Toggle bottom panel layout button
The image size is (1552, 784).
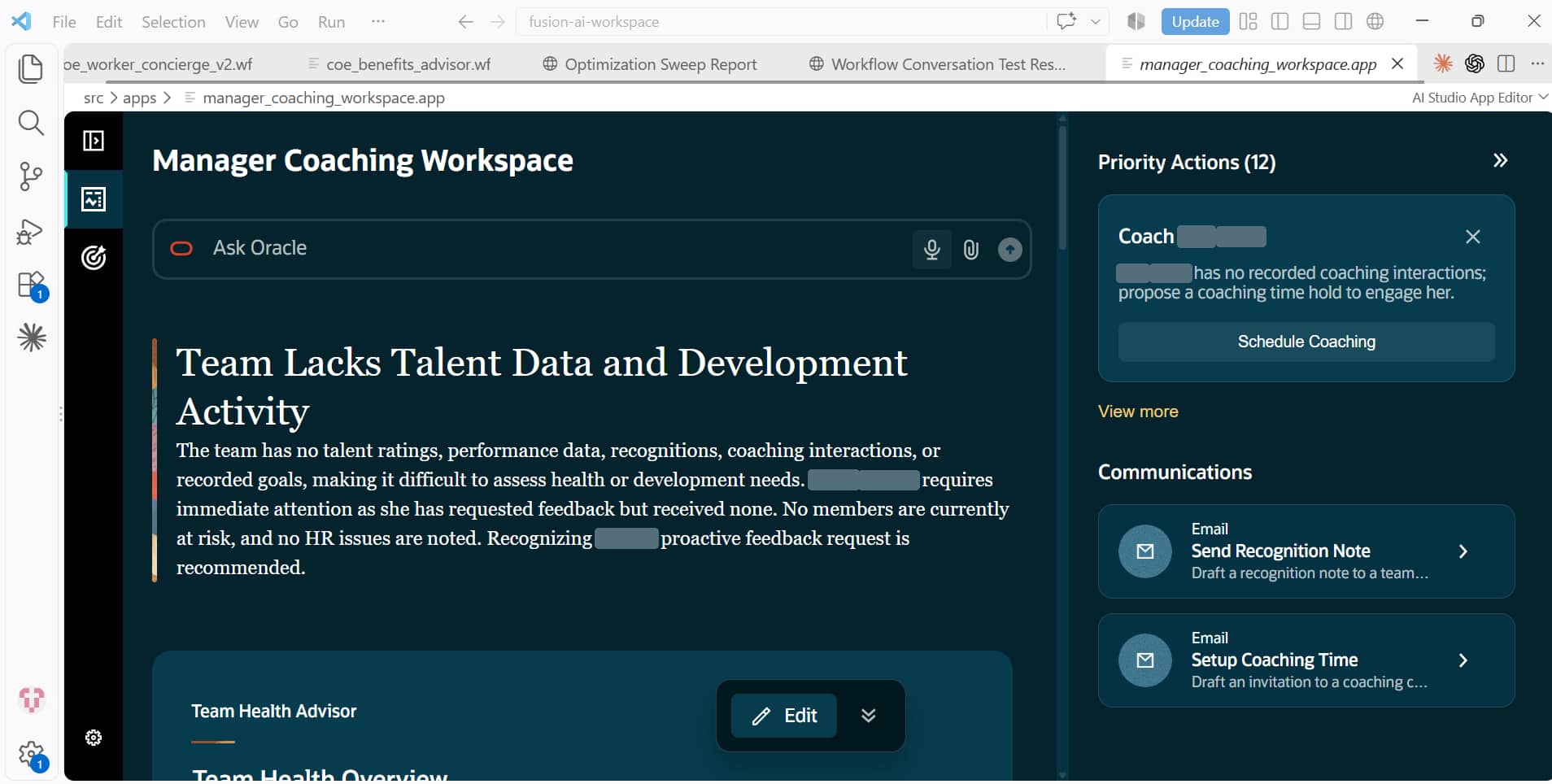(x=1311, y=22)
